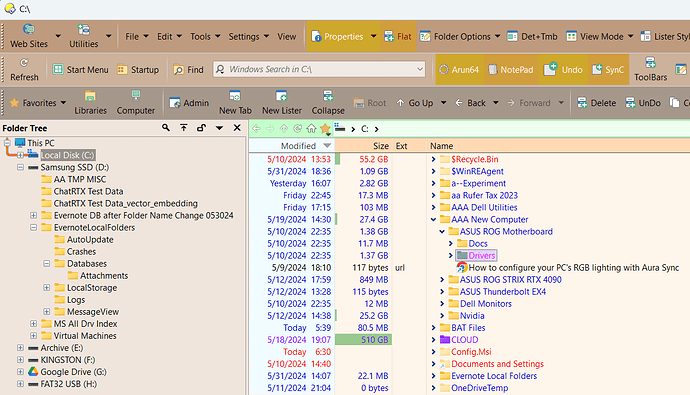The width and height of the screenshot is (690, 395).
Task: Click the Delete toolbar button
Action: [x=596, y=103]
